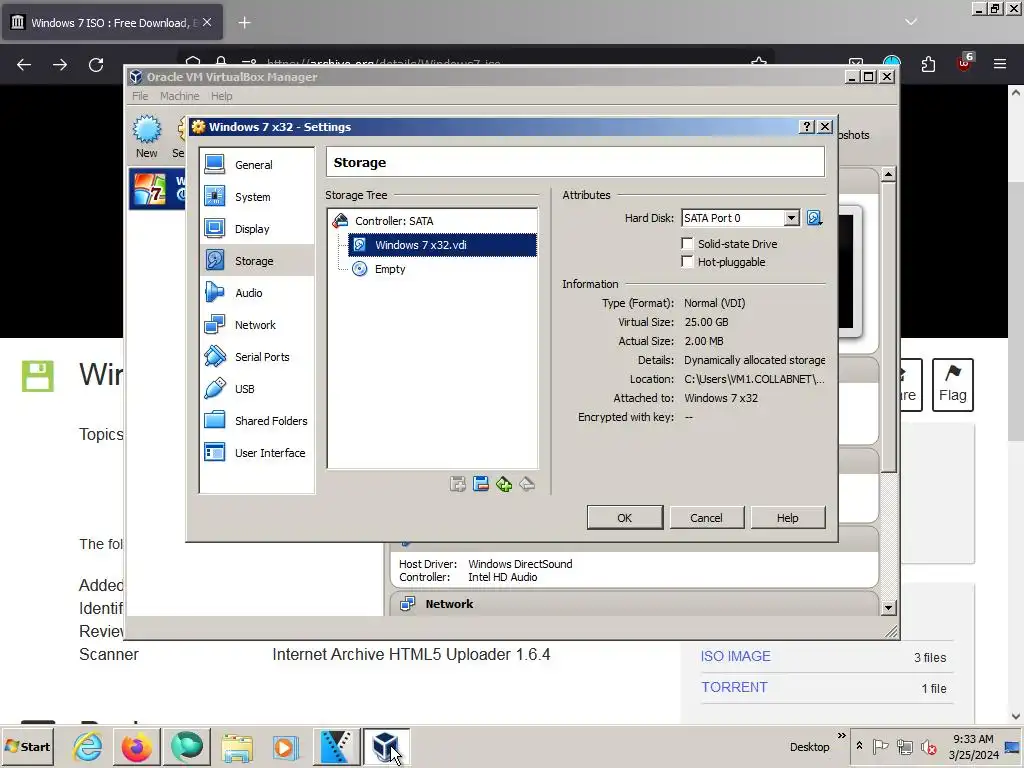The height and width of the screenshot is (768, 1024).
Task: Open Windows Explorer folder from taskbar
Action: pyautogui.click(x=236, y=746)
